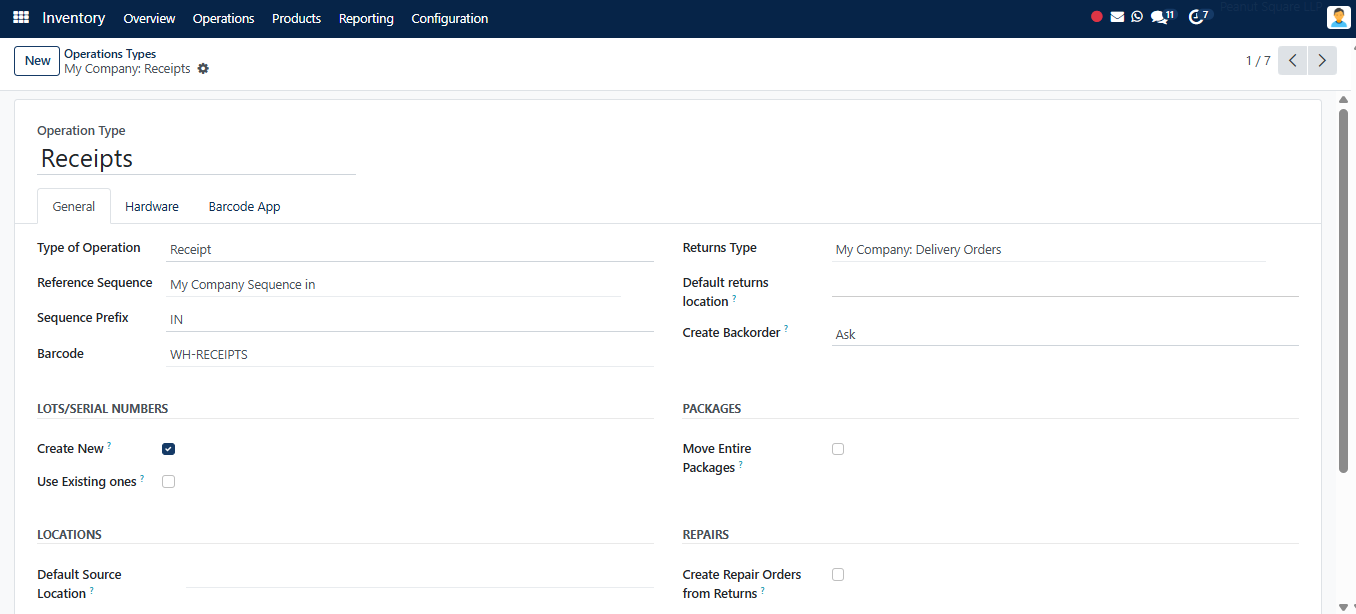The image size is (1356, 614).
Task: Go to next record arrow
Action: pos(1322,61)
